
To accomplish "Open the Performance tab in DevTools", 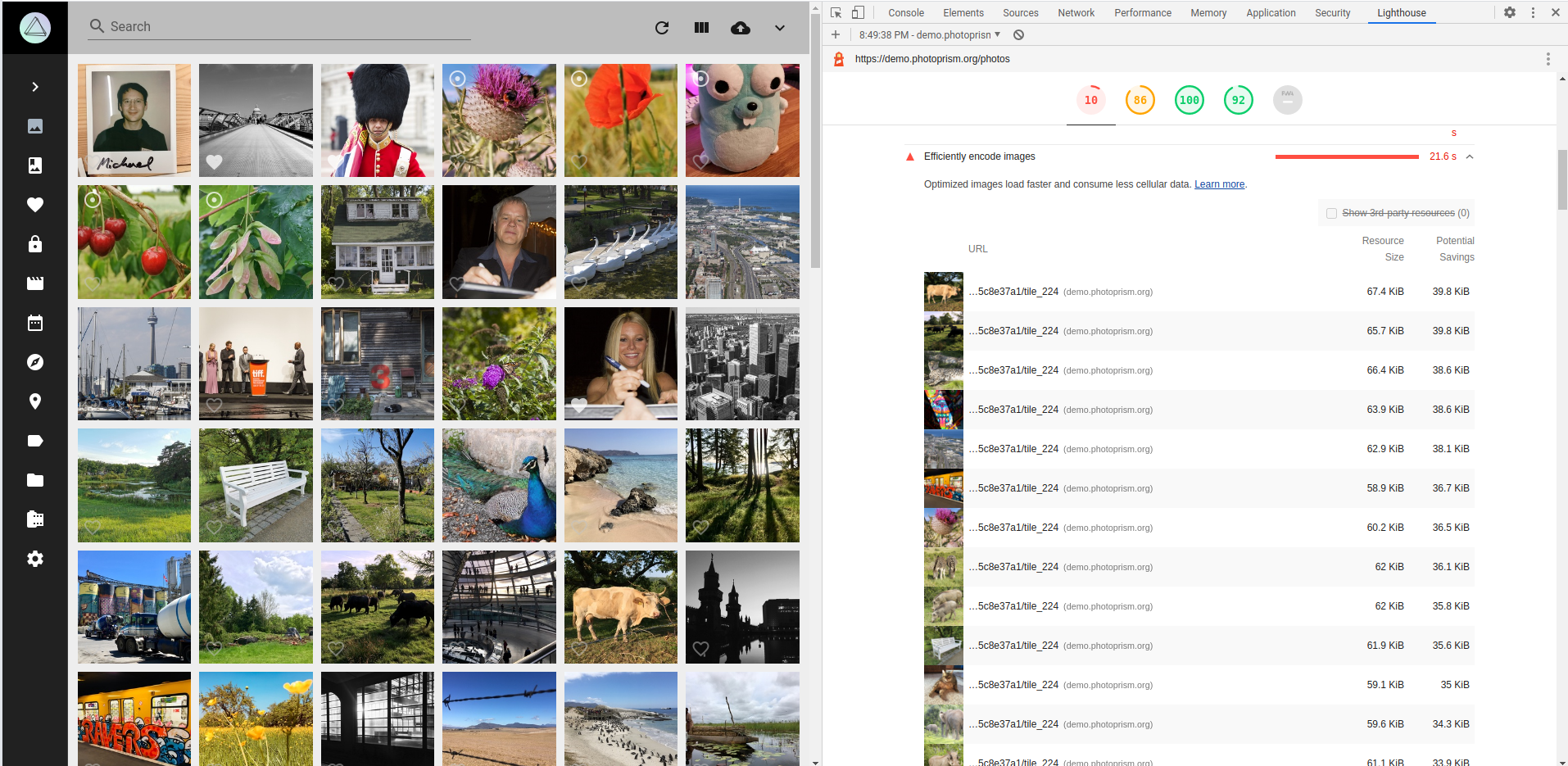I will tap(1142, 12).
